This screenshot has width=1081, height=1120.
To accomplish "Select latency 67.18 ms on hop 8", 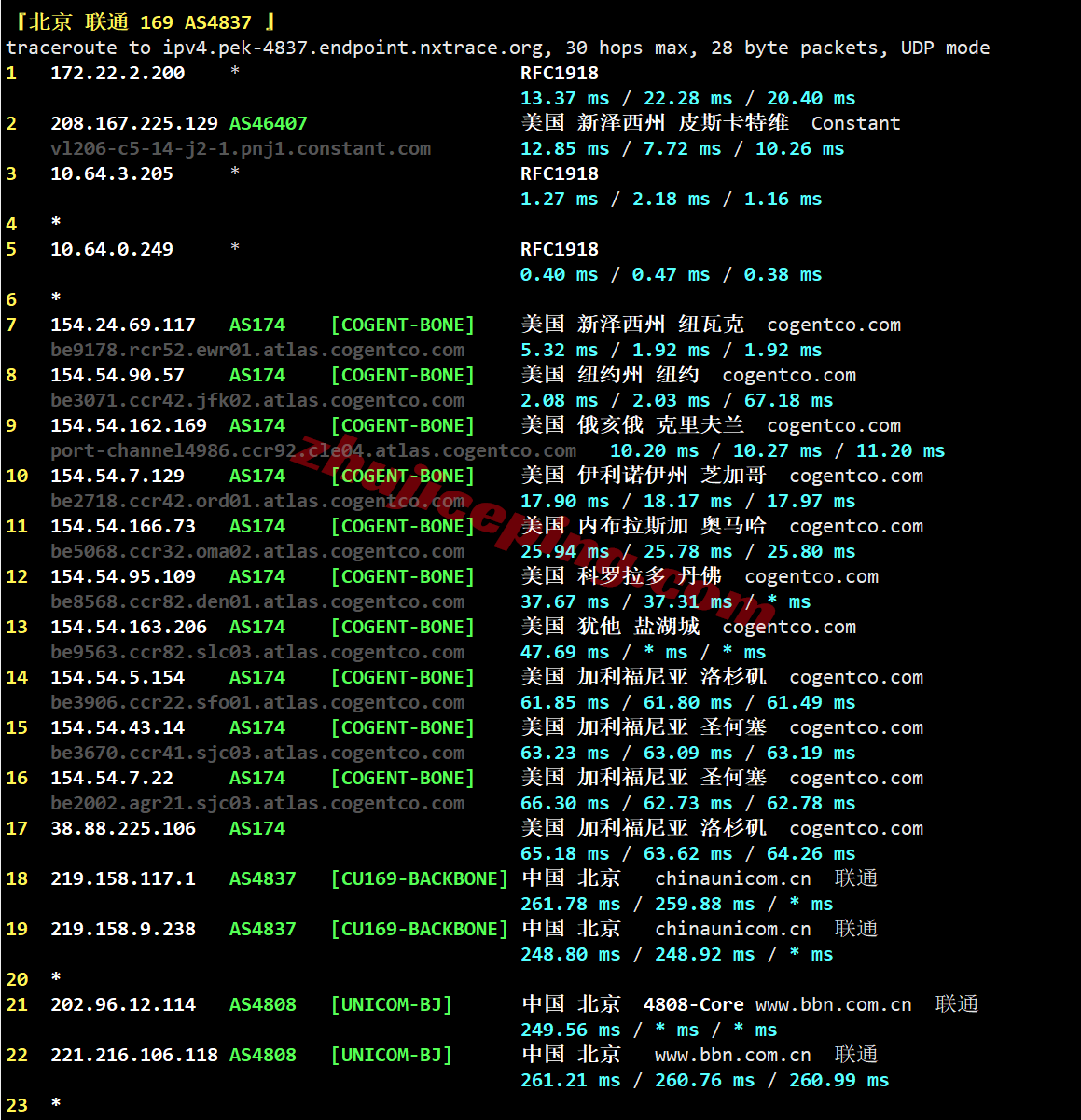I will point(789,400).
